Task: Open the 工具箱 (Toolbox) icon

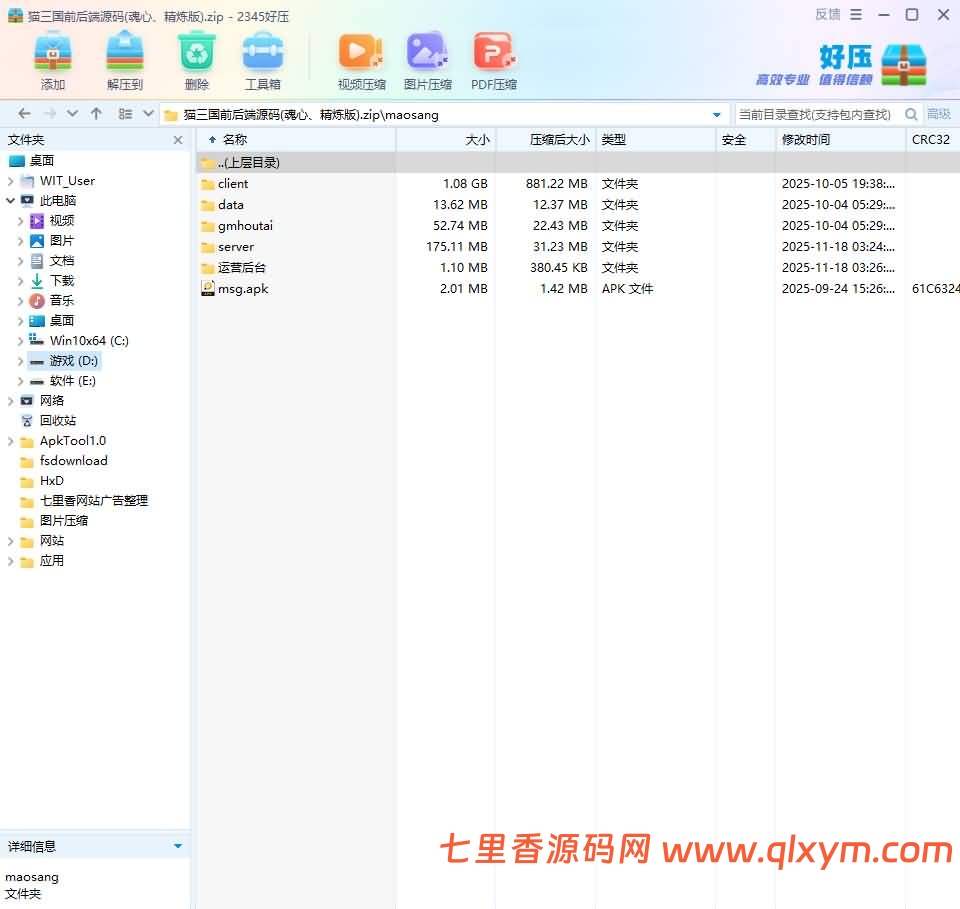Action: pyautogui.click(x=263, y=52)
